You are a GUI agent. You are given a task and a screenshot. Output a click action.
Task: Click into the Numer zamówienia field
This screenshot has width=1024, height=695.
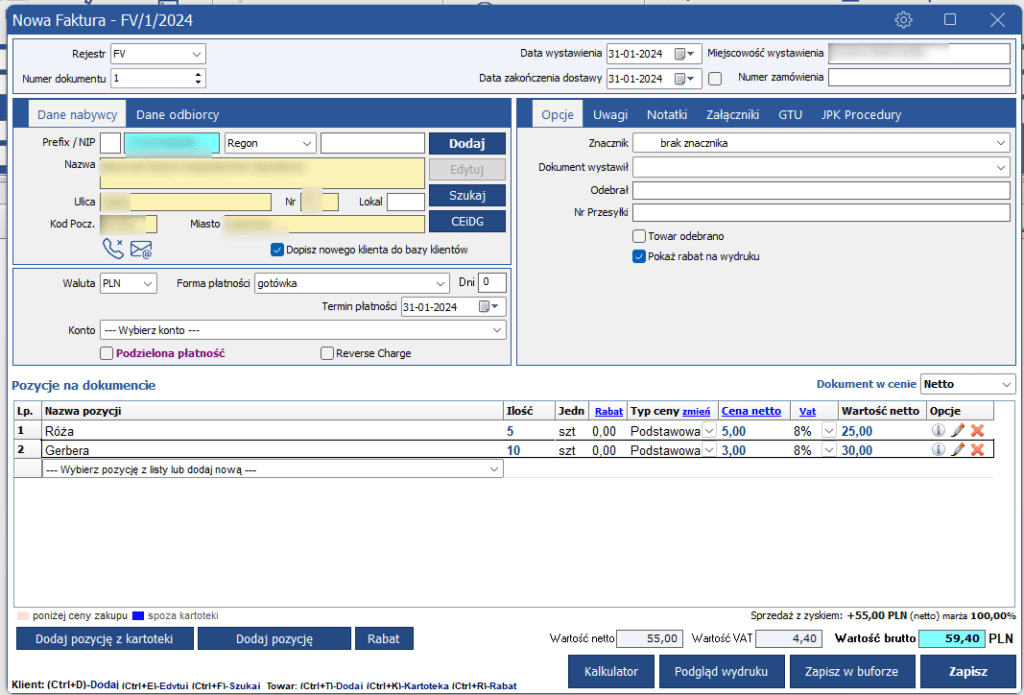[918, 78]
